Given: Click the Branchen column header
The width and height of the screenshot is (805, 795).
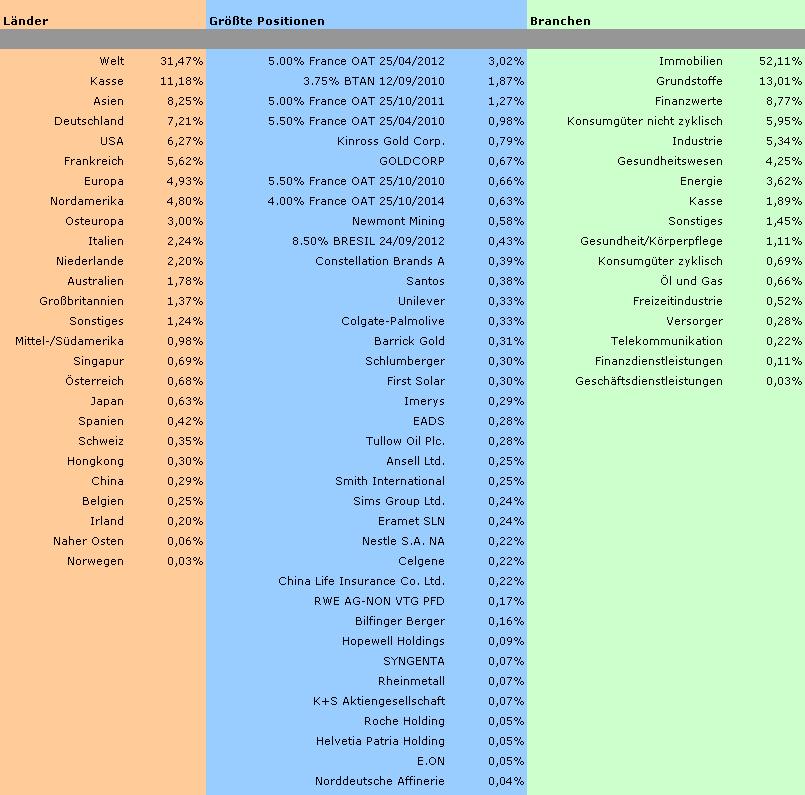Looking at the screenshot, I should pos(561,20).
